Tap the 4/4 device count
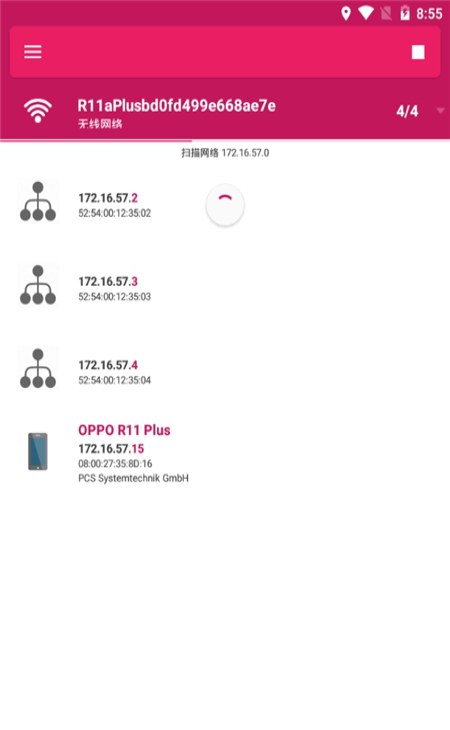This screenshot has width=450, height=730. coord(407,111)
